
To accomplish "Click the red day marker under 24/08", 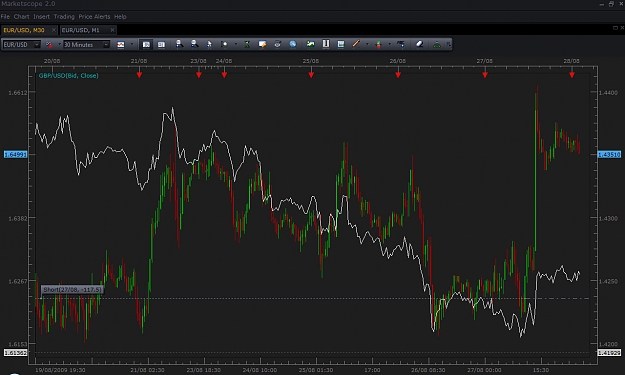I will point(224,75).
